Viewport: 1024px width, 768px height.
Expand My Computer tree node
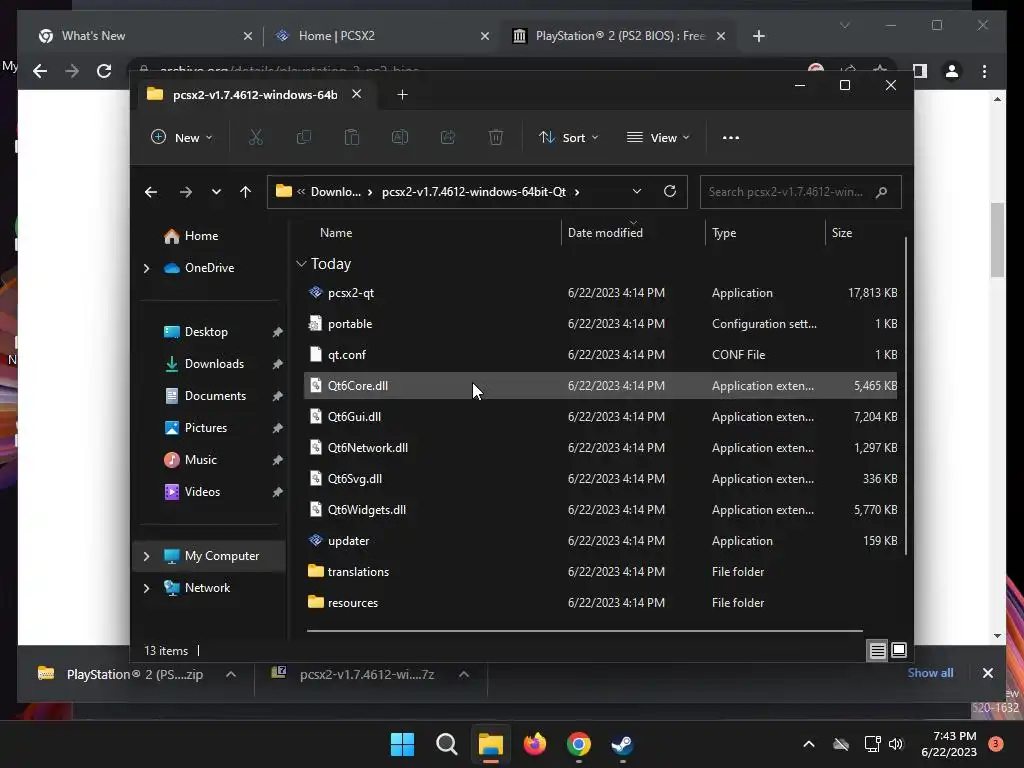click(146, 556)
